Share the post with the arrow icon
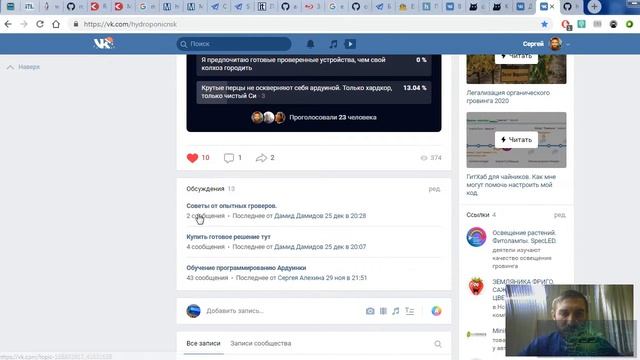 [x=261, y=158]
